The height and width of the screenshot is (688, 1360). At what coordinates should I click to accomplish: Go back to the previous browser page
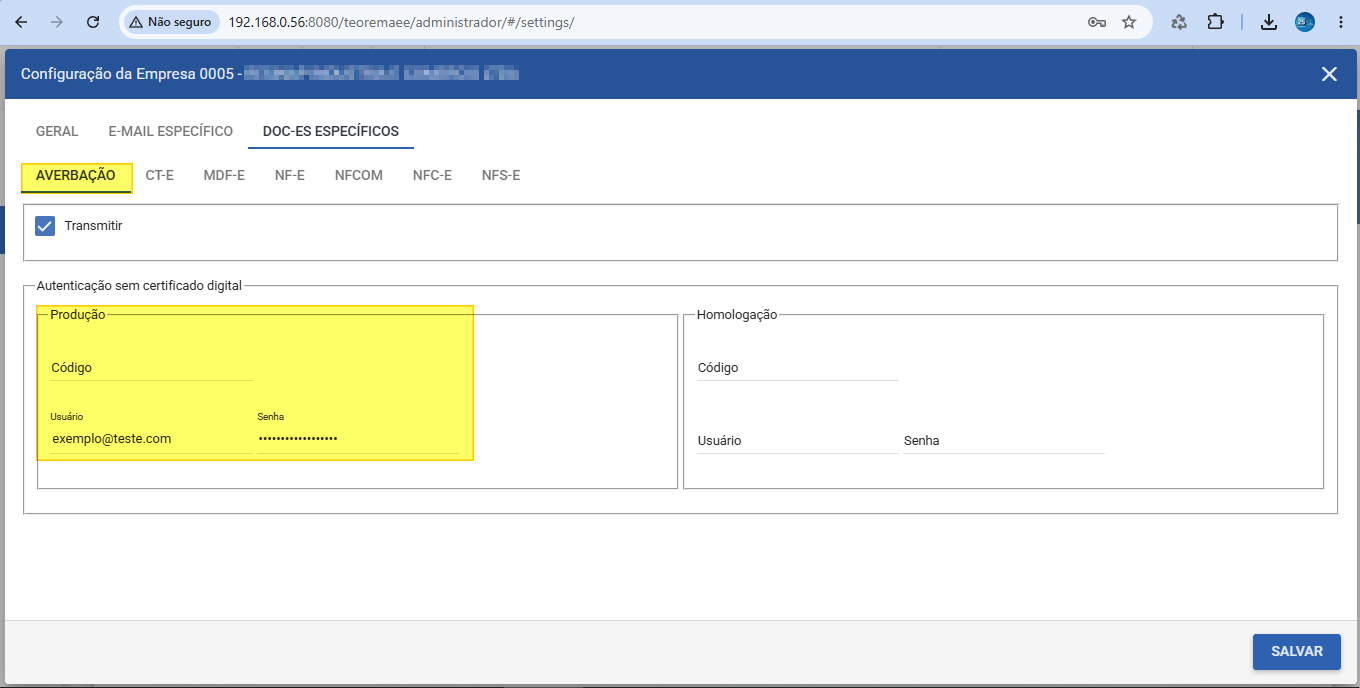(21, 22)
